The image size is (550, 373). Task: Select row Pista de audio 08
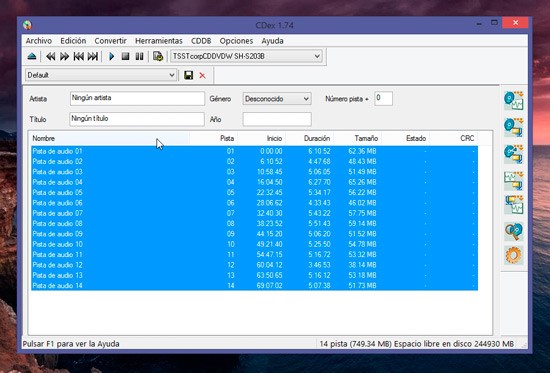click(254, 224)
